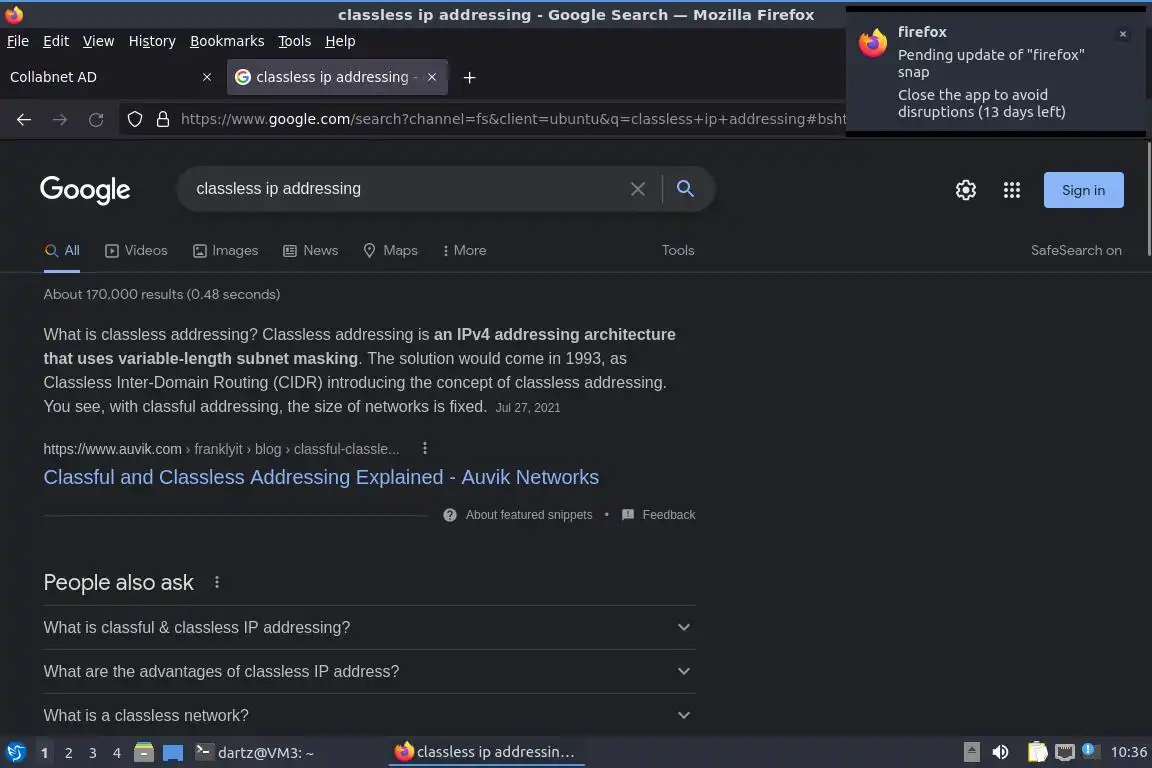Open the three-dot menu beside People also ask
The width and height of the screenshot is (1152, 768).
[217, 582]
